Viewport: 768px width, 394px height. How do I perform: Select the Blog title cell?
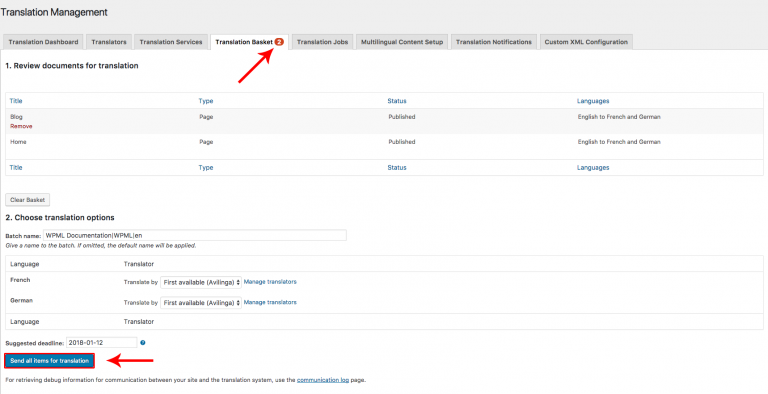(x=16, y=117)
